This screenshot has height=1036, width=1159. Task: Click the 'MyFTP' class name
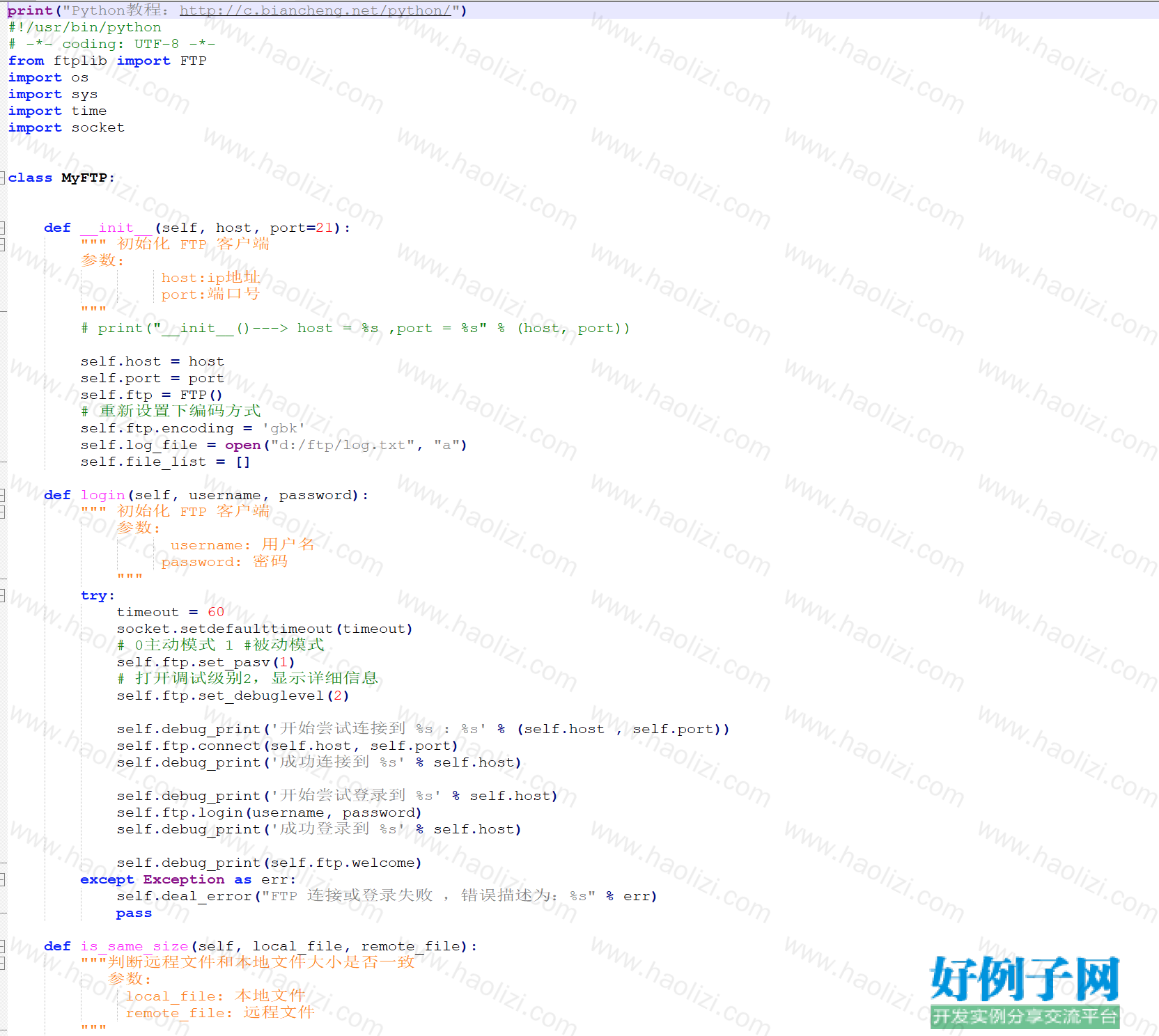(x=84, y=178)
